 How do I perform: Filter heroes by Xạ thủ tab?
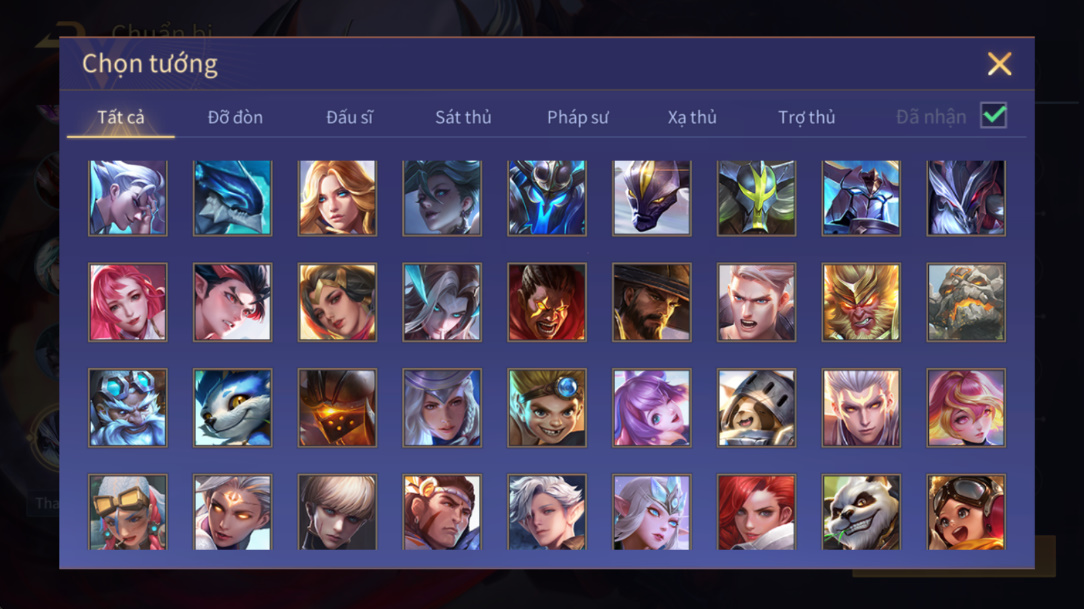[x=692, y=118]
